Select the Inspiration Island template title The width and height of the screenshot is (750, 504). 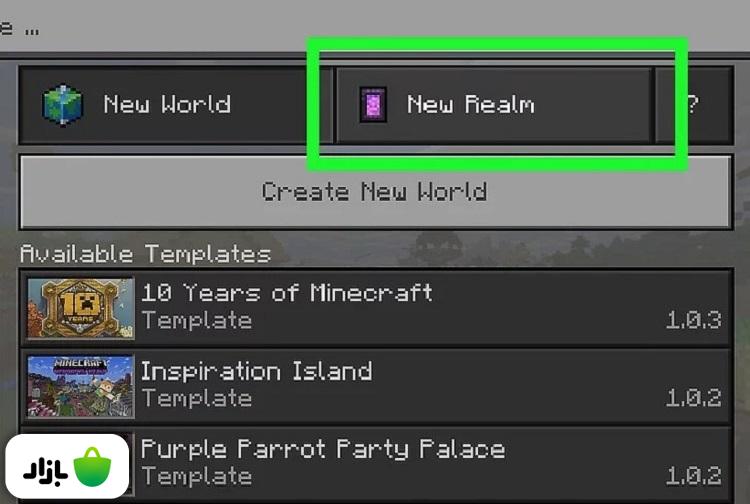(256, 371)
